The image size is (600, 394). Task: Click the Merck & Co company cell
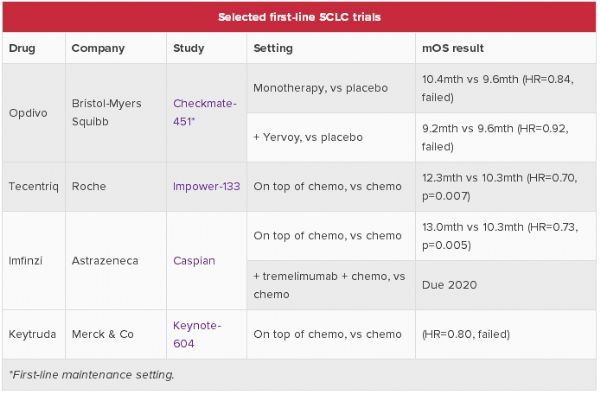(x=116, y=334)
